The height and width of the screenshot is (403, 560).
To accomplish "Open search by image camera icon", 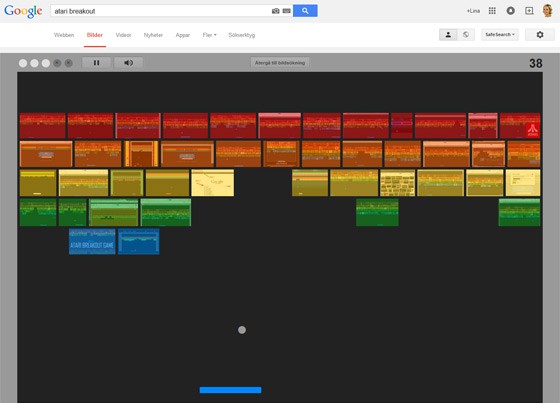I will coord(275,11).
